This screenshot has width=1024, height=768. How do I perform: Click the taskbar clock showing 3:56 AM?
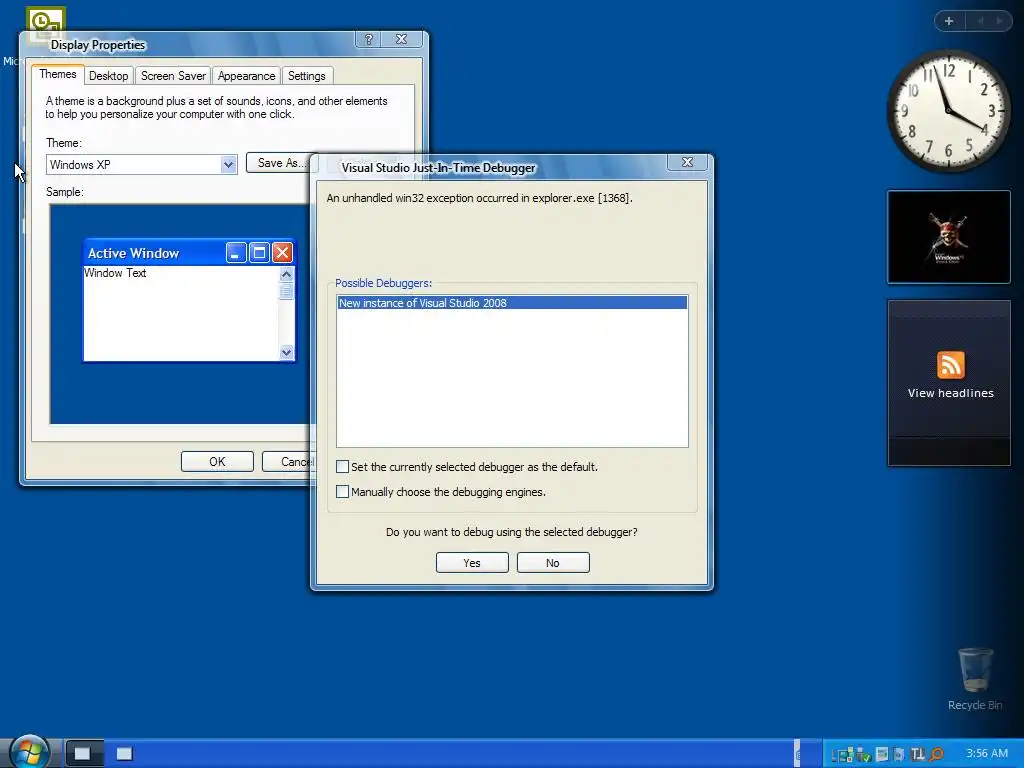(x=987, y=754)
